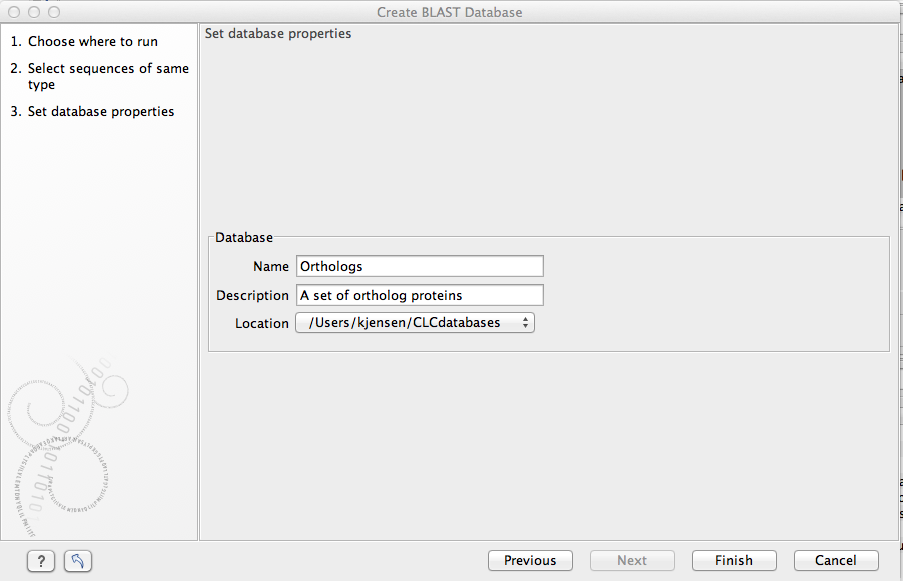Cancel the database creation wizard

(836, 561)
